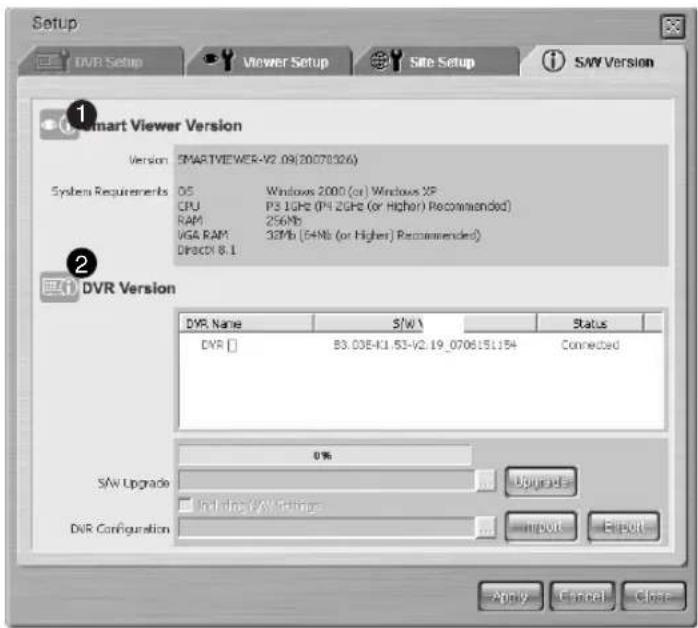The image size is (698, 628).
Task: Select the S/W Version tab
Action: 603,61
